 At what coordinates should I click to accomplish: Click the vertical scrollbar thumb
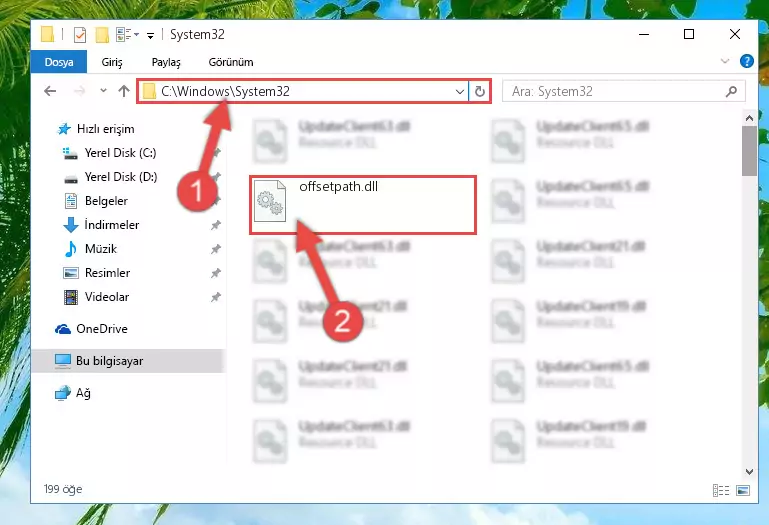[749, 151]
